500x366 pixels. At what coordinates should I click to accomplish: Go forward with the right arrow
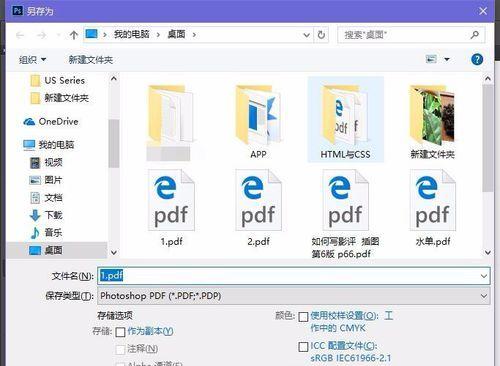click(x=41, y=35)
